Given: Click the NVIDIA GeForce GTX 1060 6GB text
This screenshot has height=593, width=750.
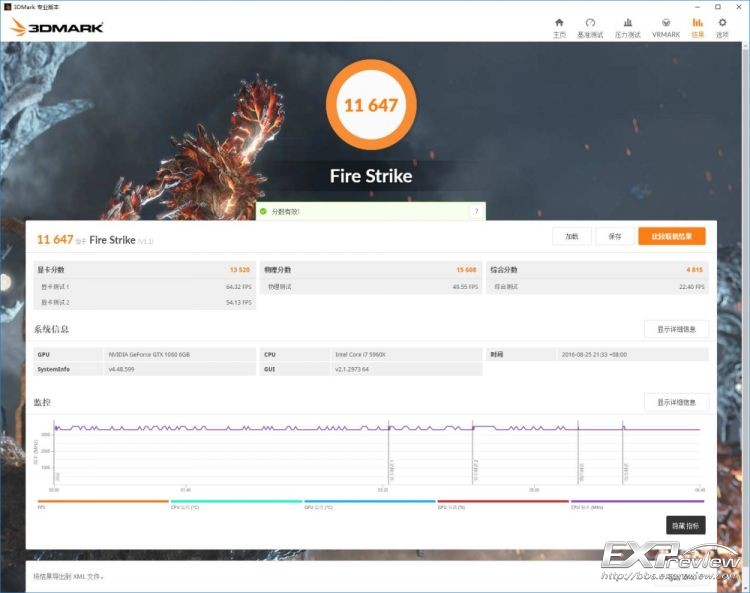Looking at the screenshot, I should click(149, 355).
